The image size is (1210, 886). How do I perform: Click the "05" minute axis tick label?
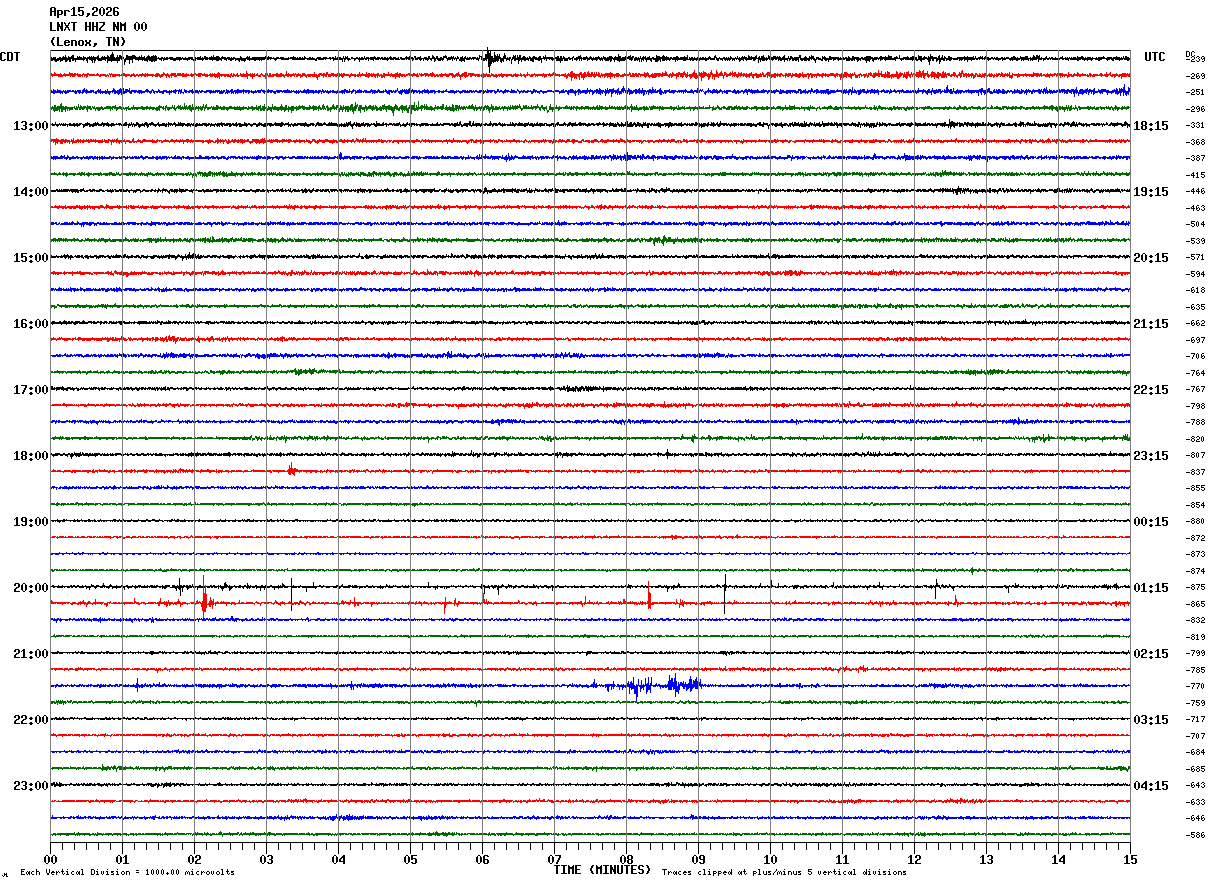[410, 859]
